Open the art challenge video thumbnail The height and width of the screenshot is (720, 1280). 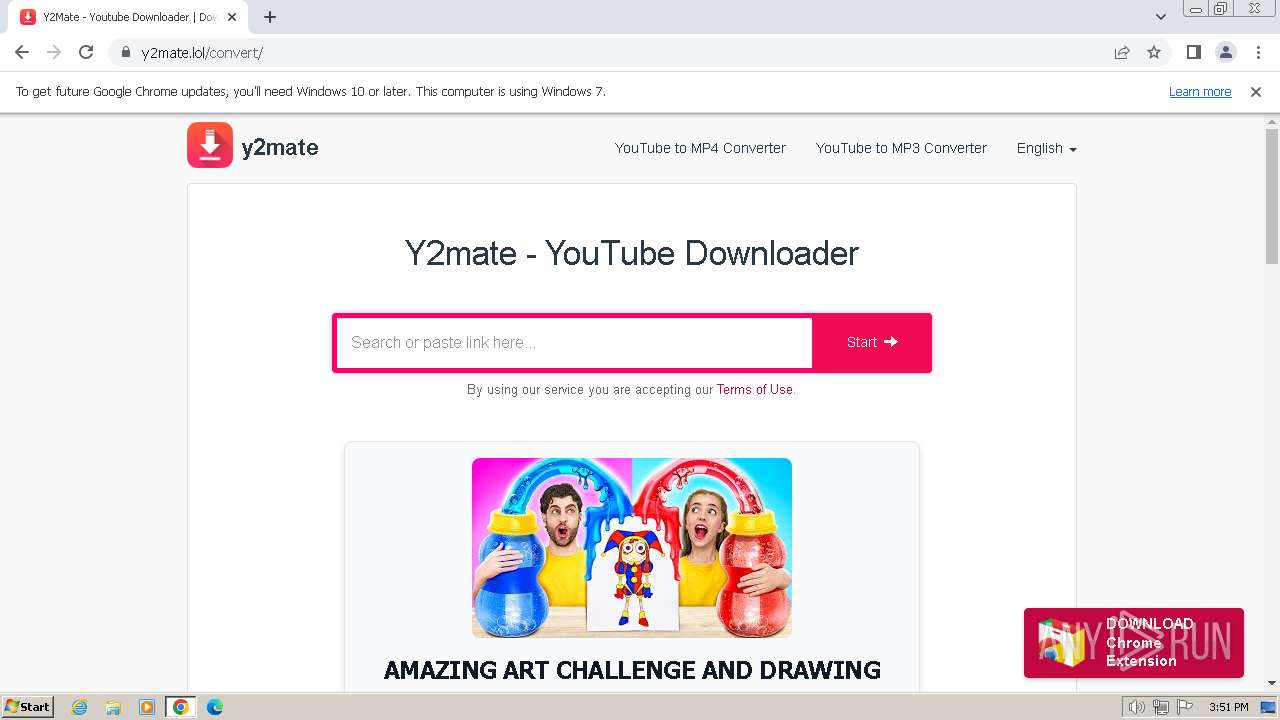pyautogui.click(x=632, y=547)
